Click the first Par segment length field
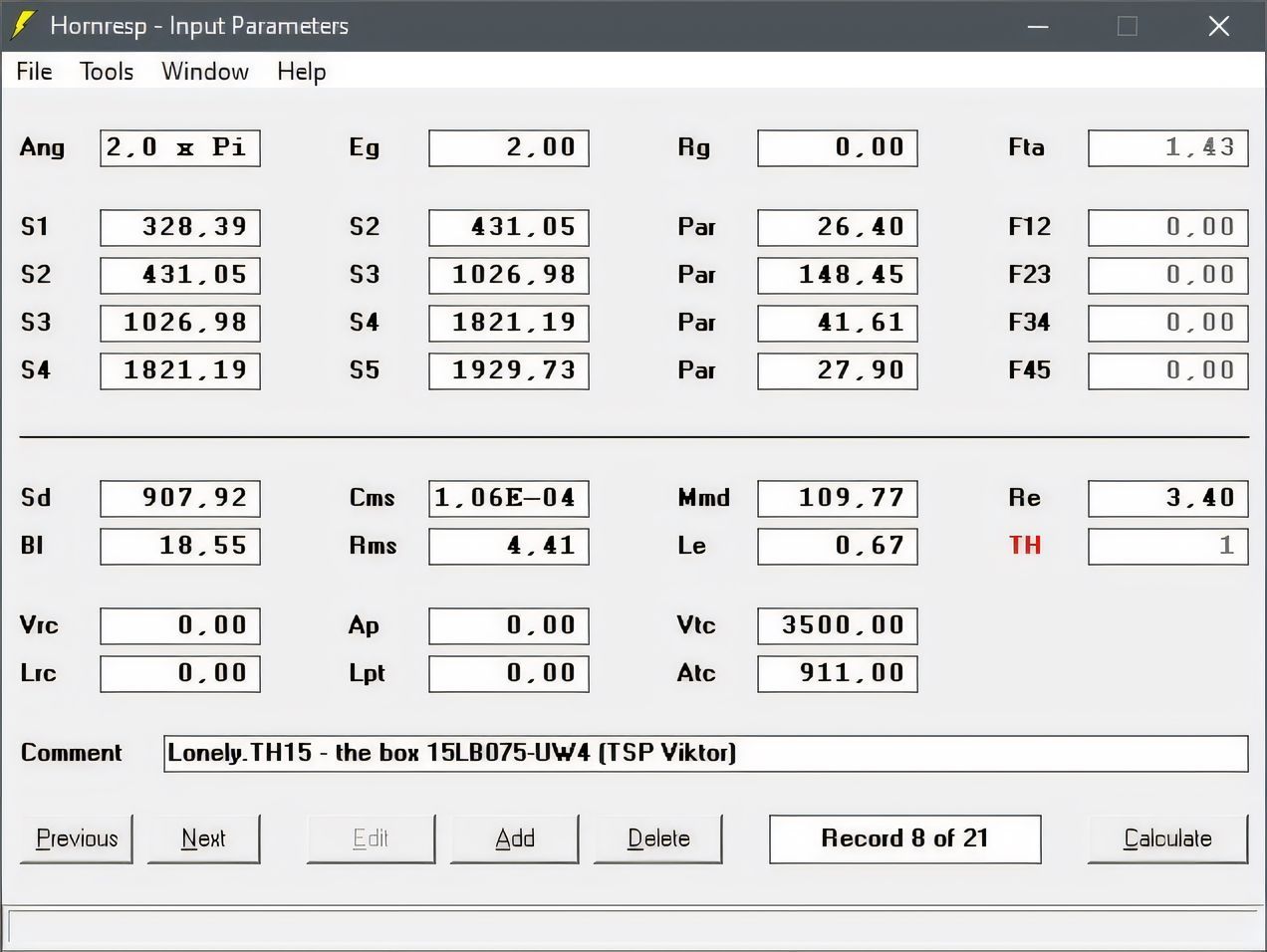The width and height of the screenshot is (1267, 952). (837, 227)
